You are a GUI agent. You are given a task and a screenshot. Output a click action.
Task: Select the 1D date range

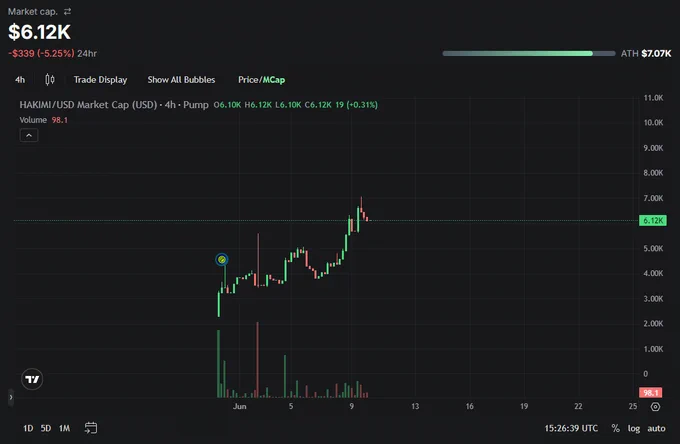pyautogui.click(x=28, y=428)
